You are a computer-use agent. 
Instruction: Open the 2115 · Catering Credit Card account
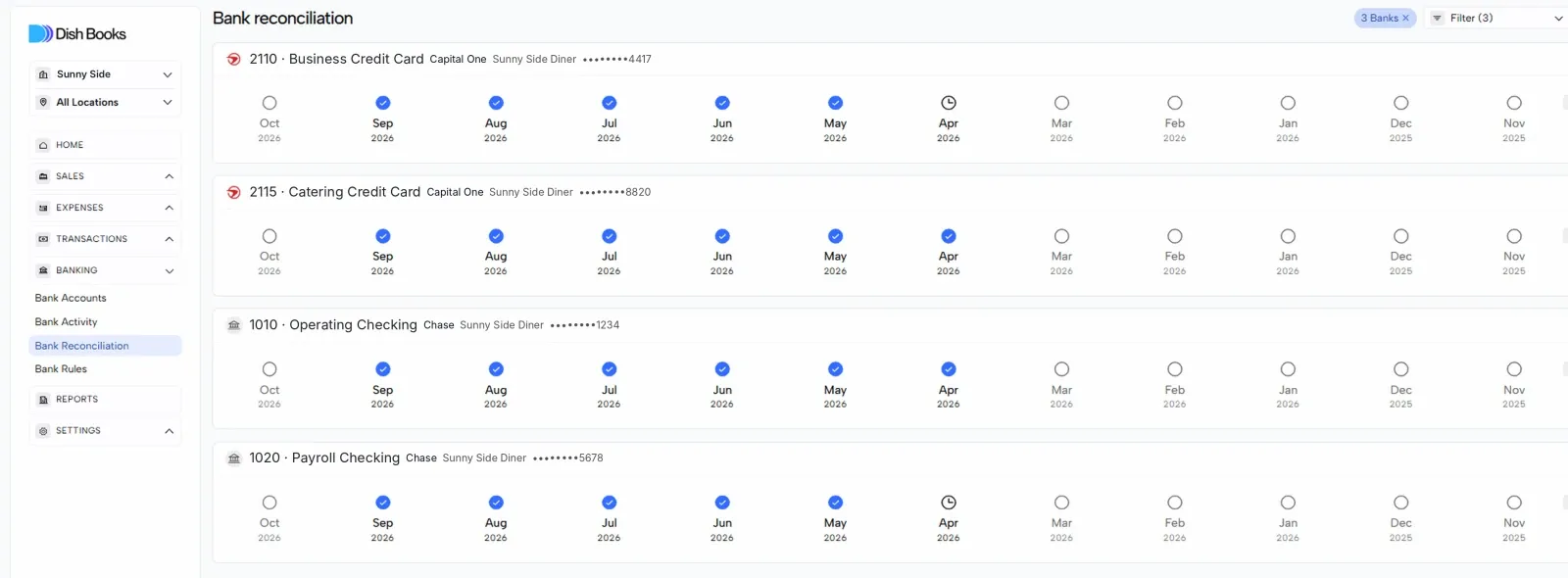pos(334,192)
